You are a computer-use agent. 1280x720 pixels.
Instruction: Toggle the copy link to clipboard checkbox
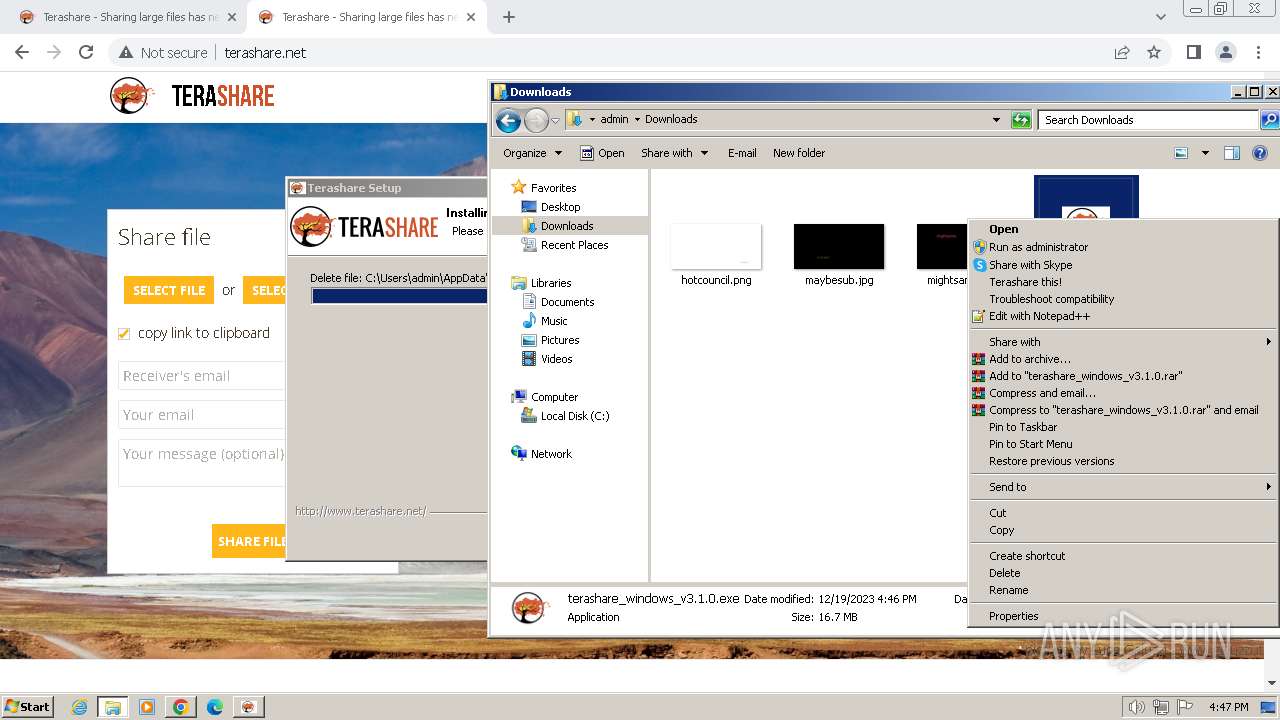[124, 334]
